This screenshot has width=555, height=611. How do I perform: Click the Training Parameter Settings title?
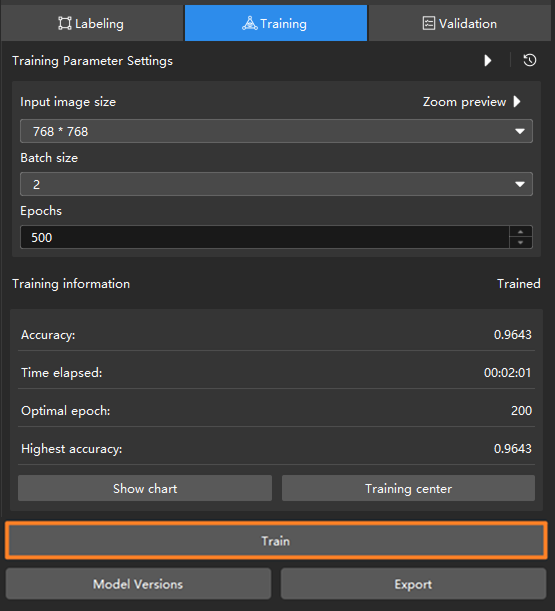tap(92, 61)
